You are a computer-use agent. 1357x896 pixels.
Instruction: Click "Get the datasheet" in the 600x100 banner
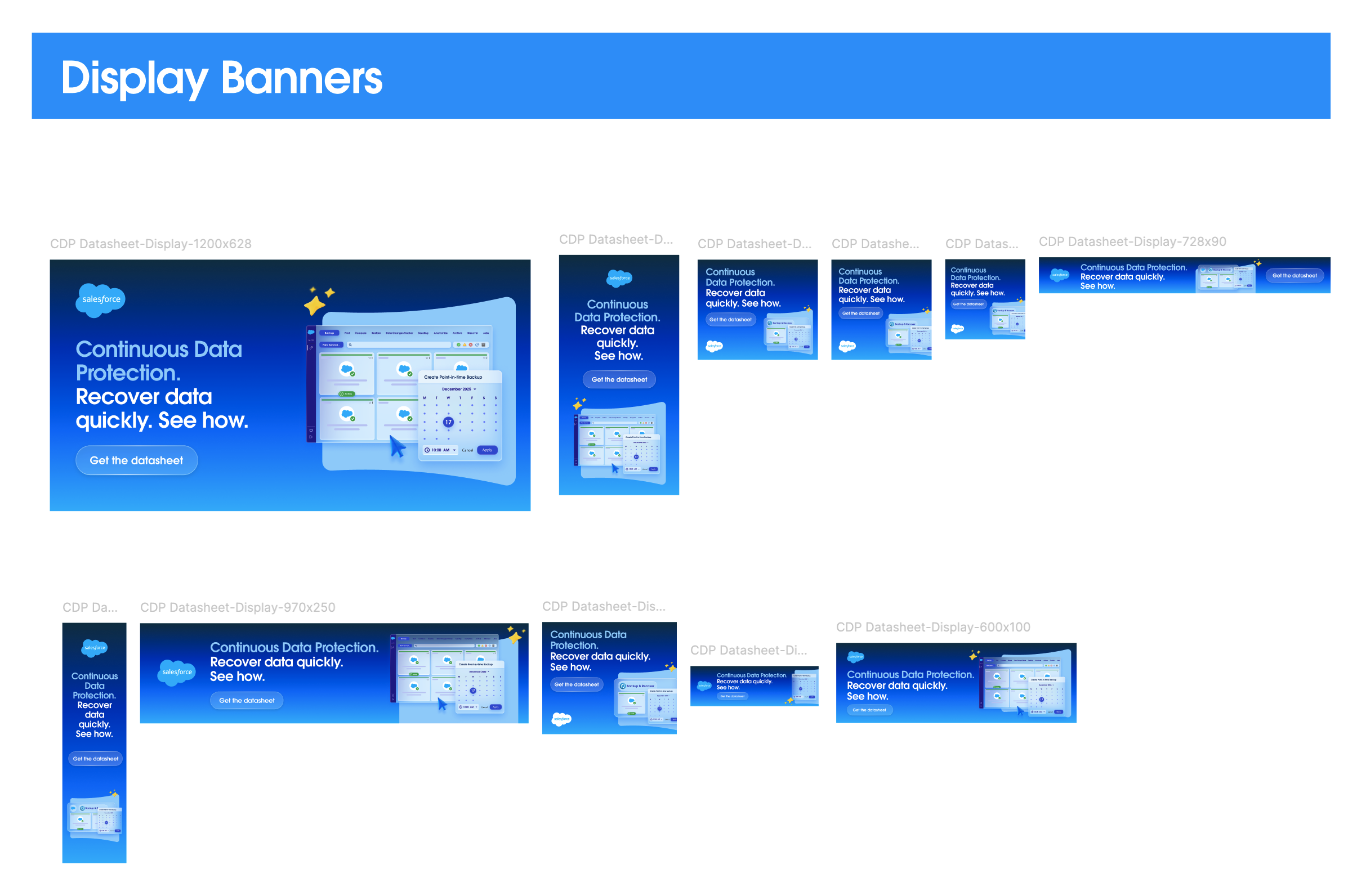(x=869, y=710)
